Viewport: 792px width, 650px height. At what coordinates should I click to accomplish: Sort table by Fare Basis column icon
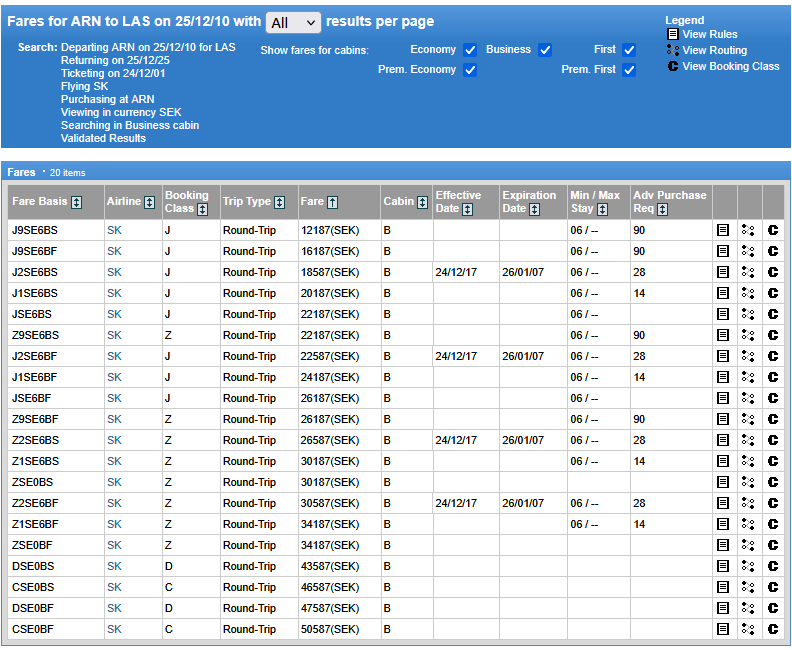(77, 202)
